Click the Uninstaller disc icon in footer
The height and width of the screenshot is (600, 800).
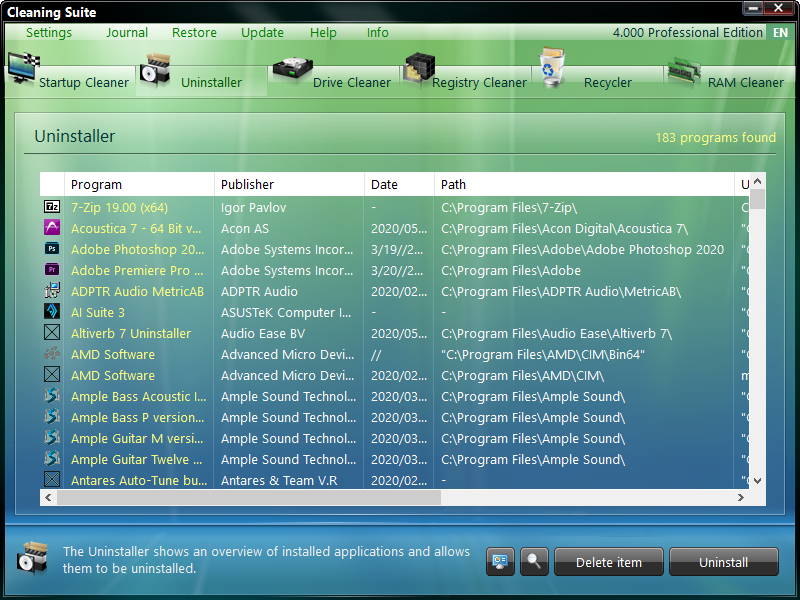[x=32, y=558]
